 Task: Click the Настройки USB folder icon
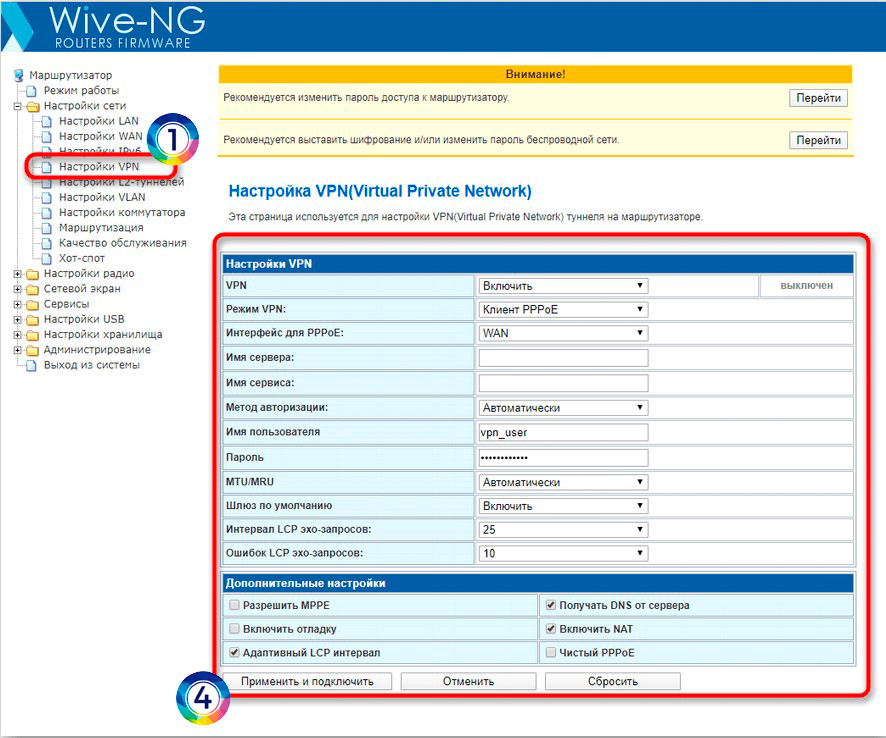33,320
